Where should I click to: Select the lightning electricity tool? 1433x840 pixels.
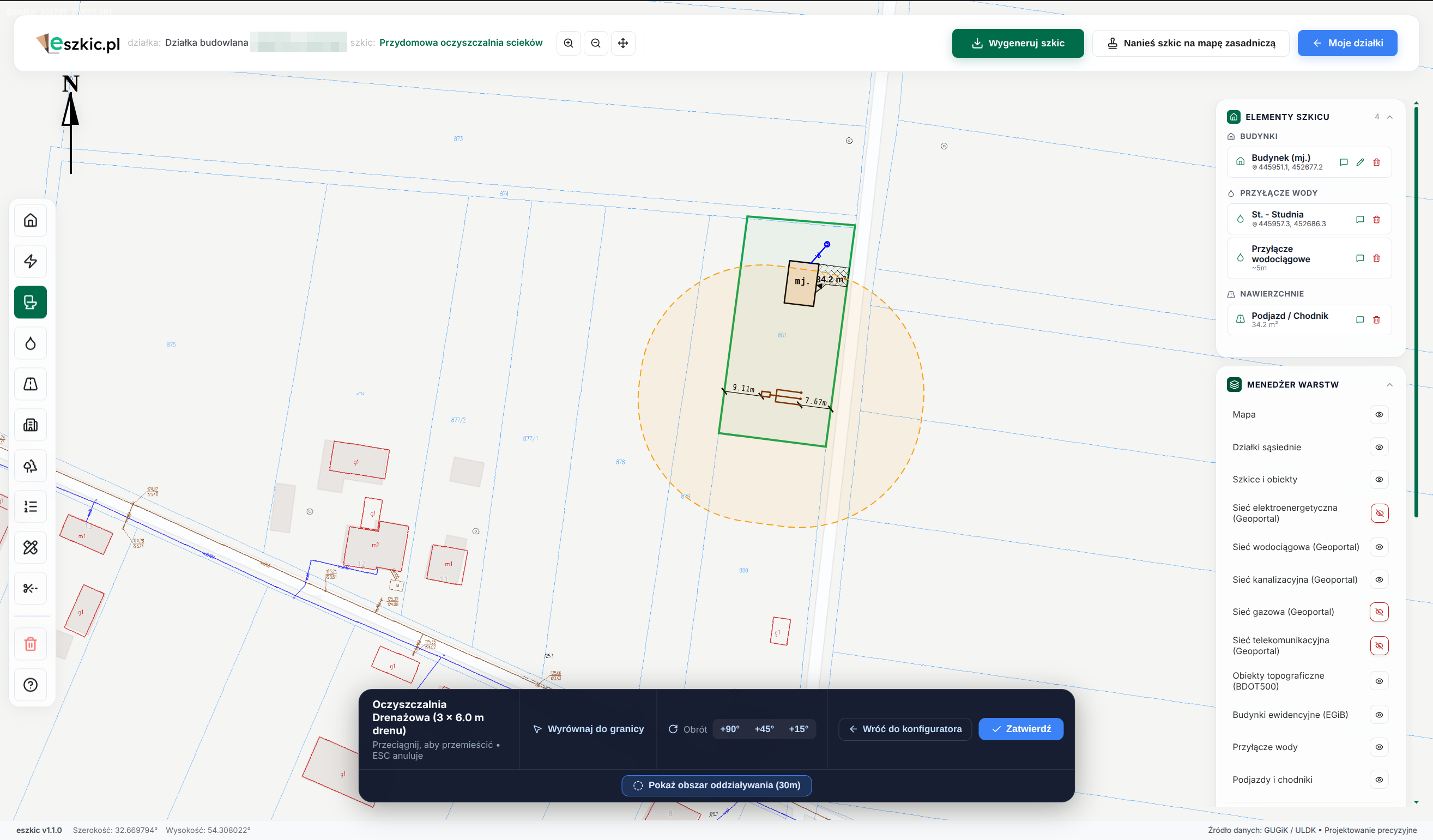click(x=30, y=262)
